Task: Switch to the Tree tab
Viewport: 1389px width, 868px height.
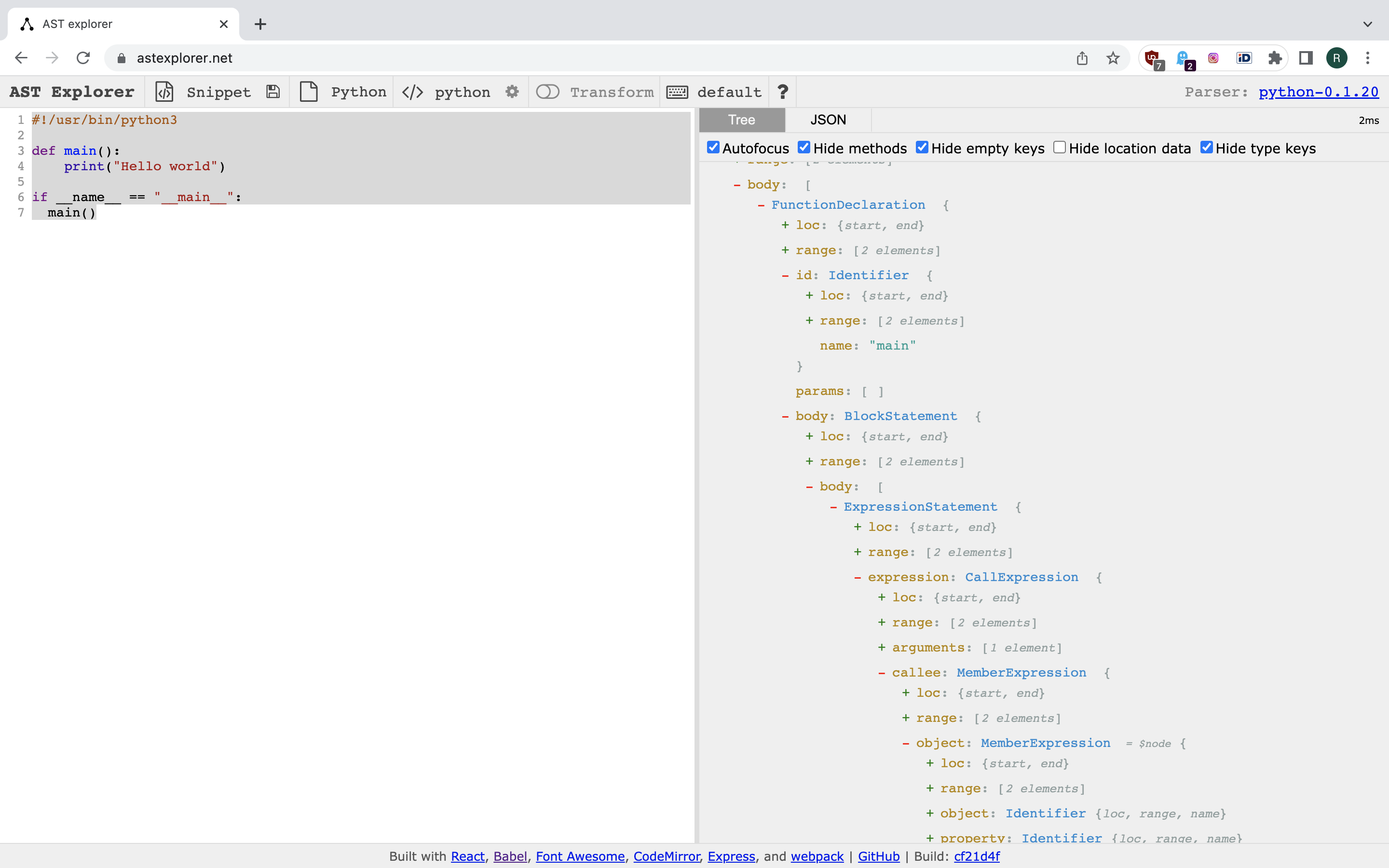Action: coord(742,120)
